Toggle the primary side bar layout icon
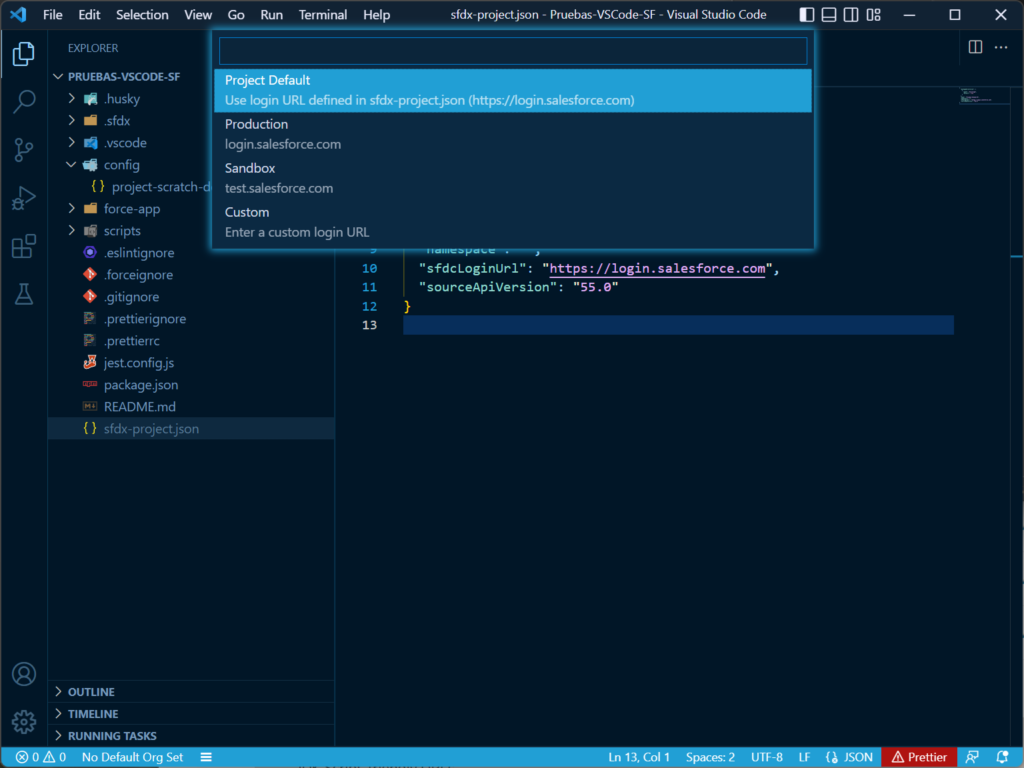The height and width of the screenshot is (768, 1024). (x=807, y=14)
